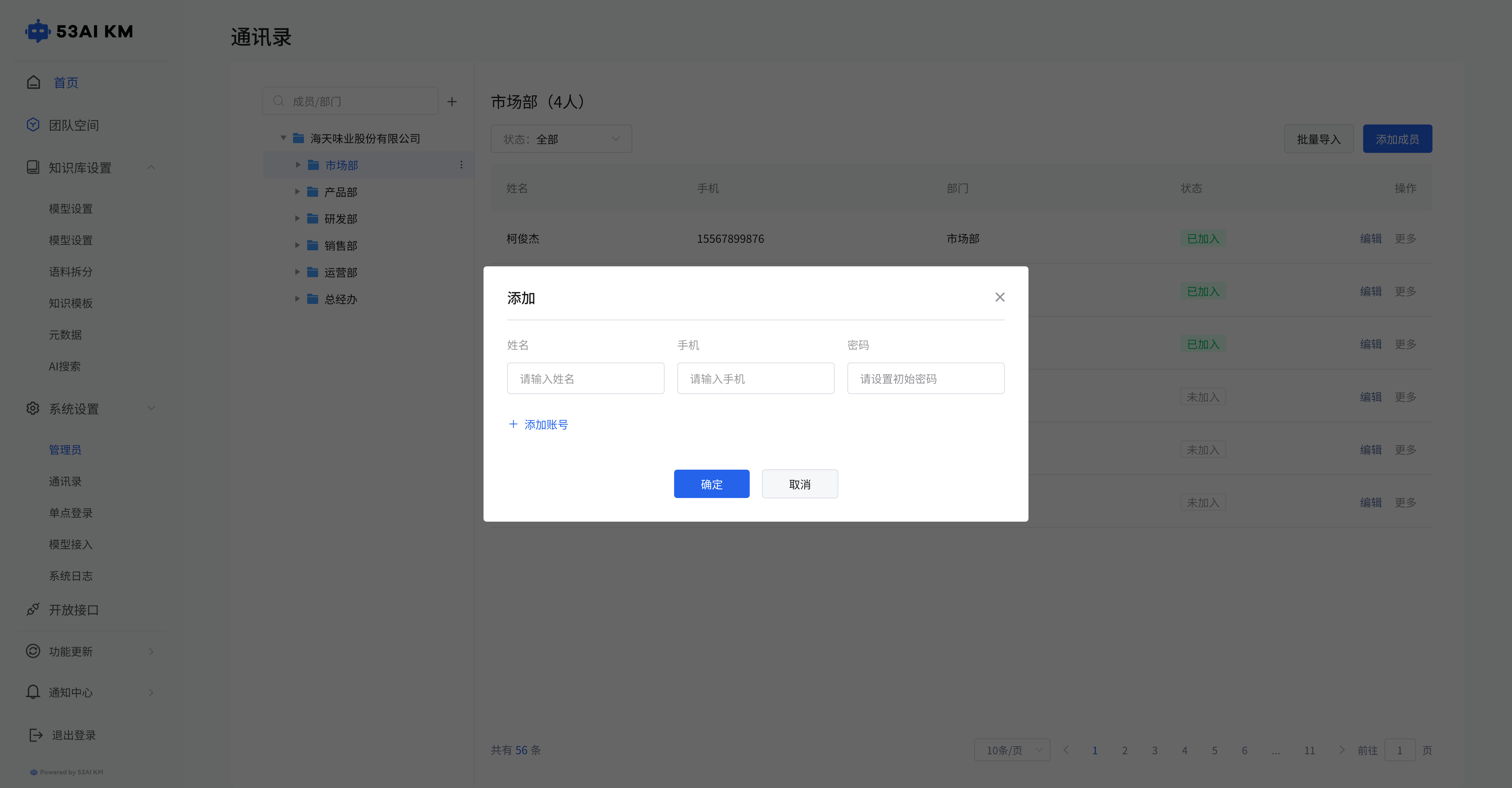
Task: Open 管理员 in the sidebar
Action: [x=65, y=450]
